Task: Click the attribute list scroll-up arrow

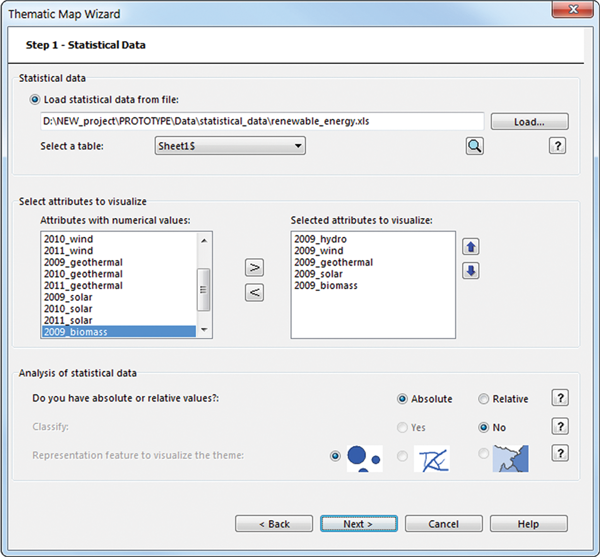Action: coord(204,240)
